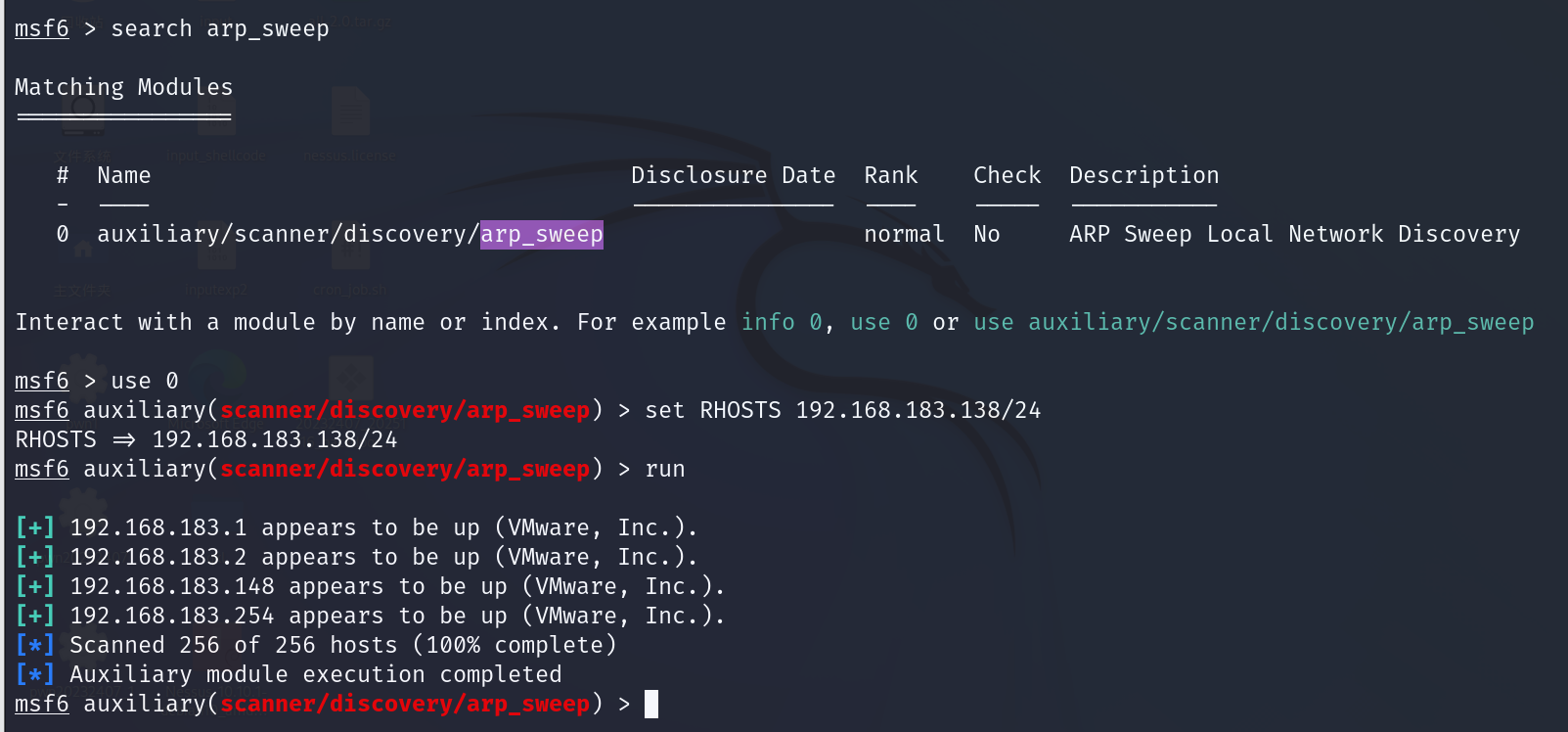The height and width of the screenshot is (732, 1568).
Task: Click the 'No' check value
Action: (987, 234)
